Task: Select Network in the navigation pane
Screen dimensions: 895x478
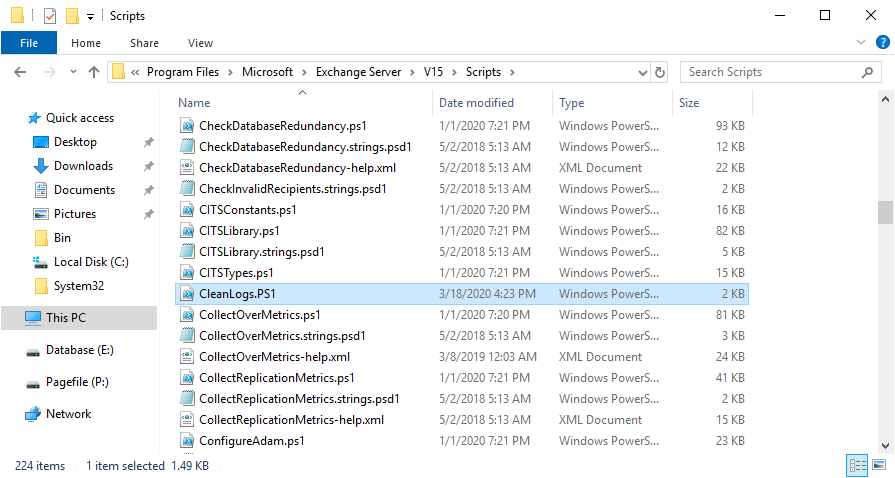Action: 68,413
